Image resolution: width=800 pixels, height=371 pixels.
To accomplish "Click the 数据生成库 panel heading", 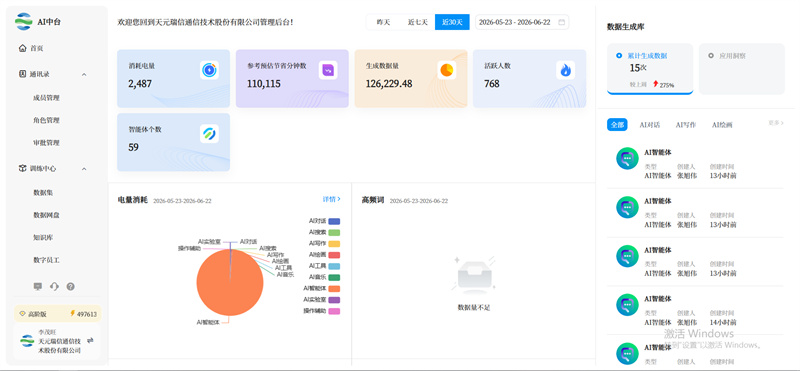I will [626, 27].
